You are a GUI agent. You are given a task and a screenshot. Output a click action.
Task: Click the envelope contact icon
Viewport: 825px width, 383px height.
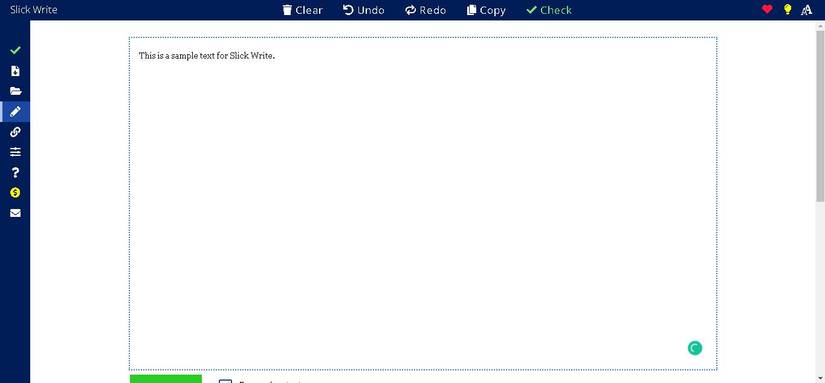(x=15, y=213)
